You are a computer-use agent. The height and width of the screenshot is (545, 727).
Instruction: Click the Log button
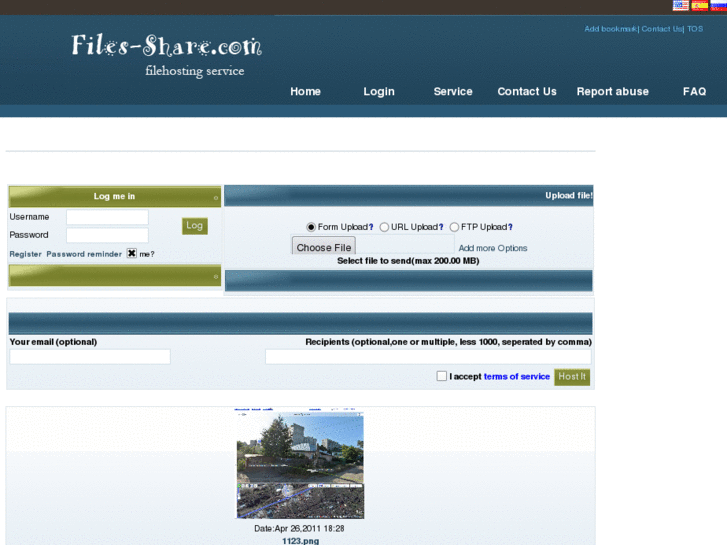[195, 226]
